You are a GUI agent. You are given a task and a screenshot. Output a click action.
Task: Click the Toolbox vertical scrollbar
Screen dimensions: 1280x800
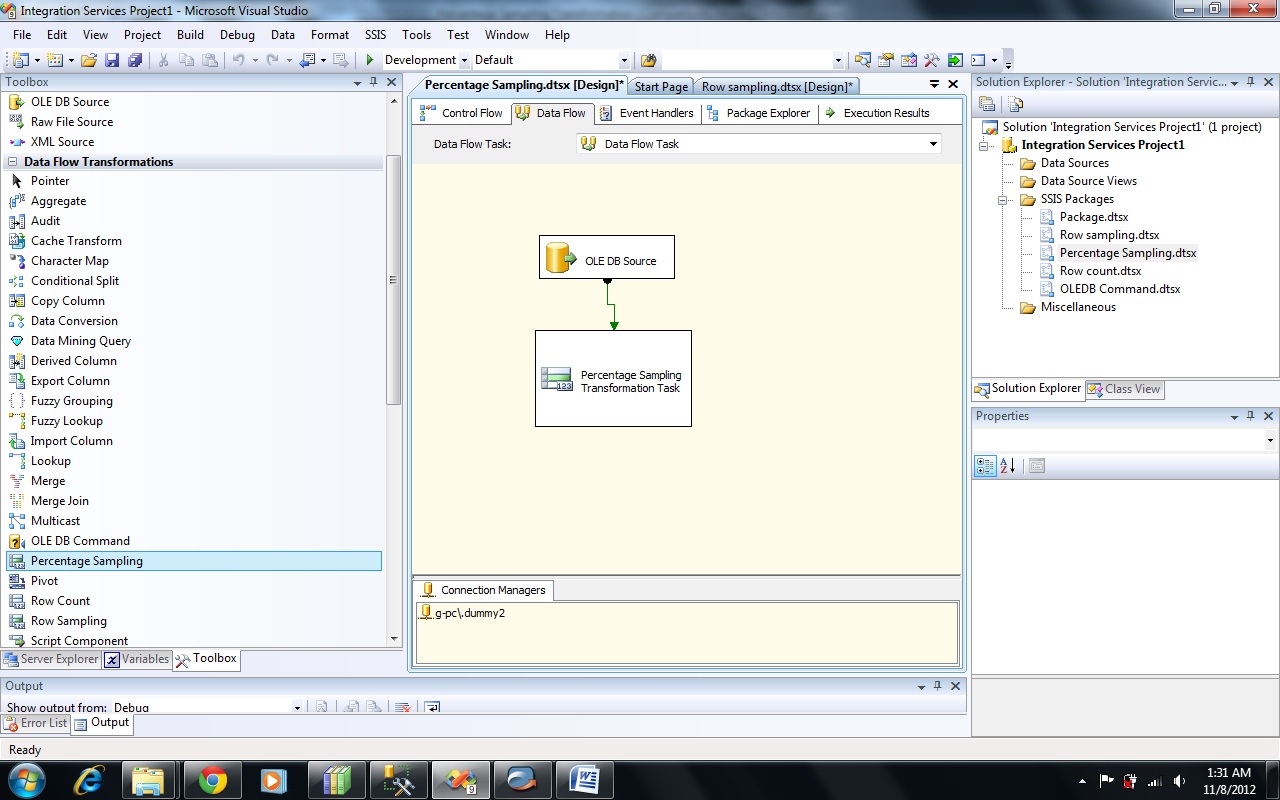coord(394,280)
